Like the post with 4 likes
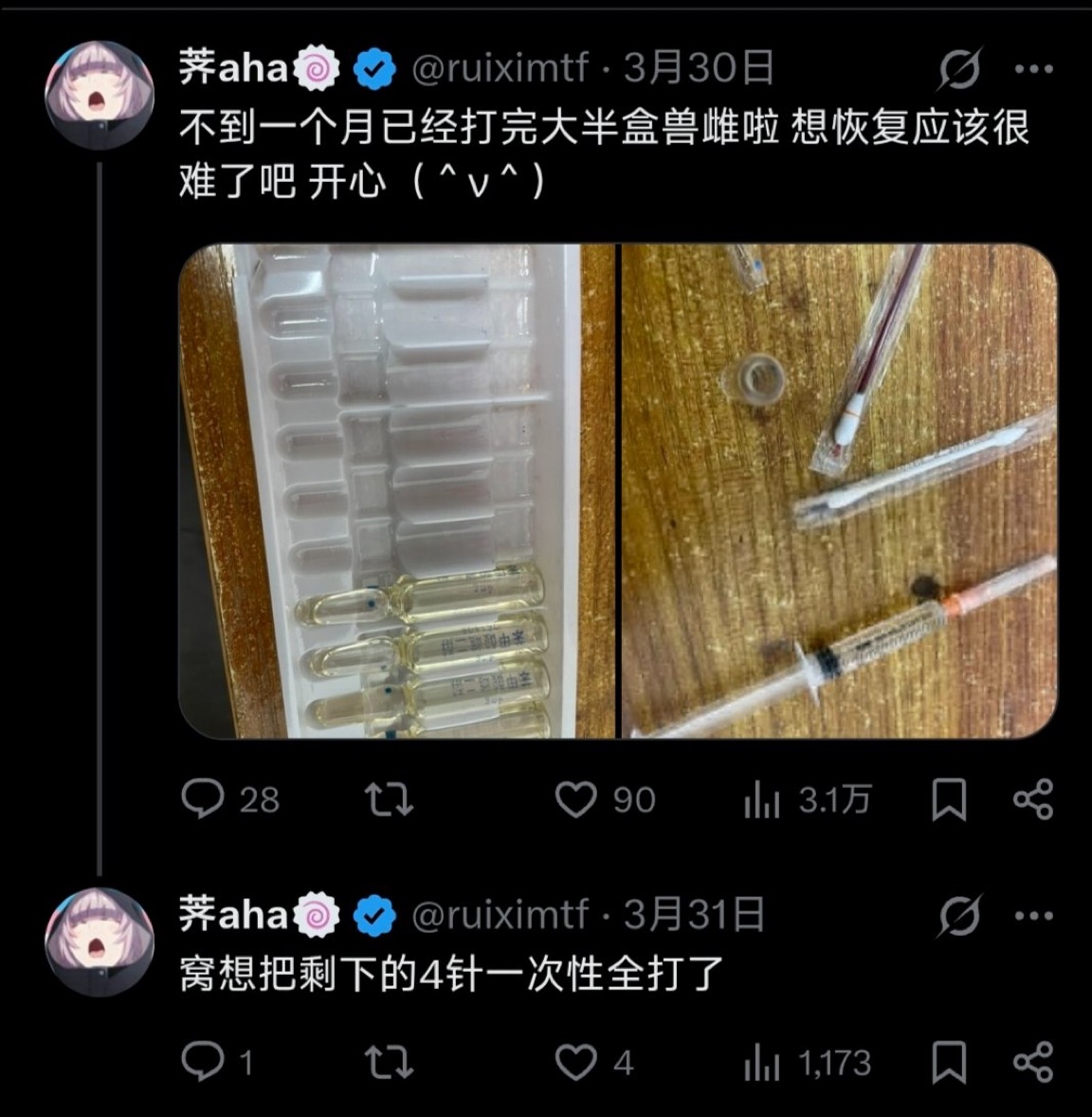This screenshot has height=1117, width=1092. pyautogui.click(x=575, y=1063)
